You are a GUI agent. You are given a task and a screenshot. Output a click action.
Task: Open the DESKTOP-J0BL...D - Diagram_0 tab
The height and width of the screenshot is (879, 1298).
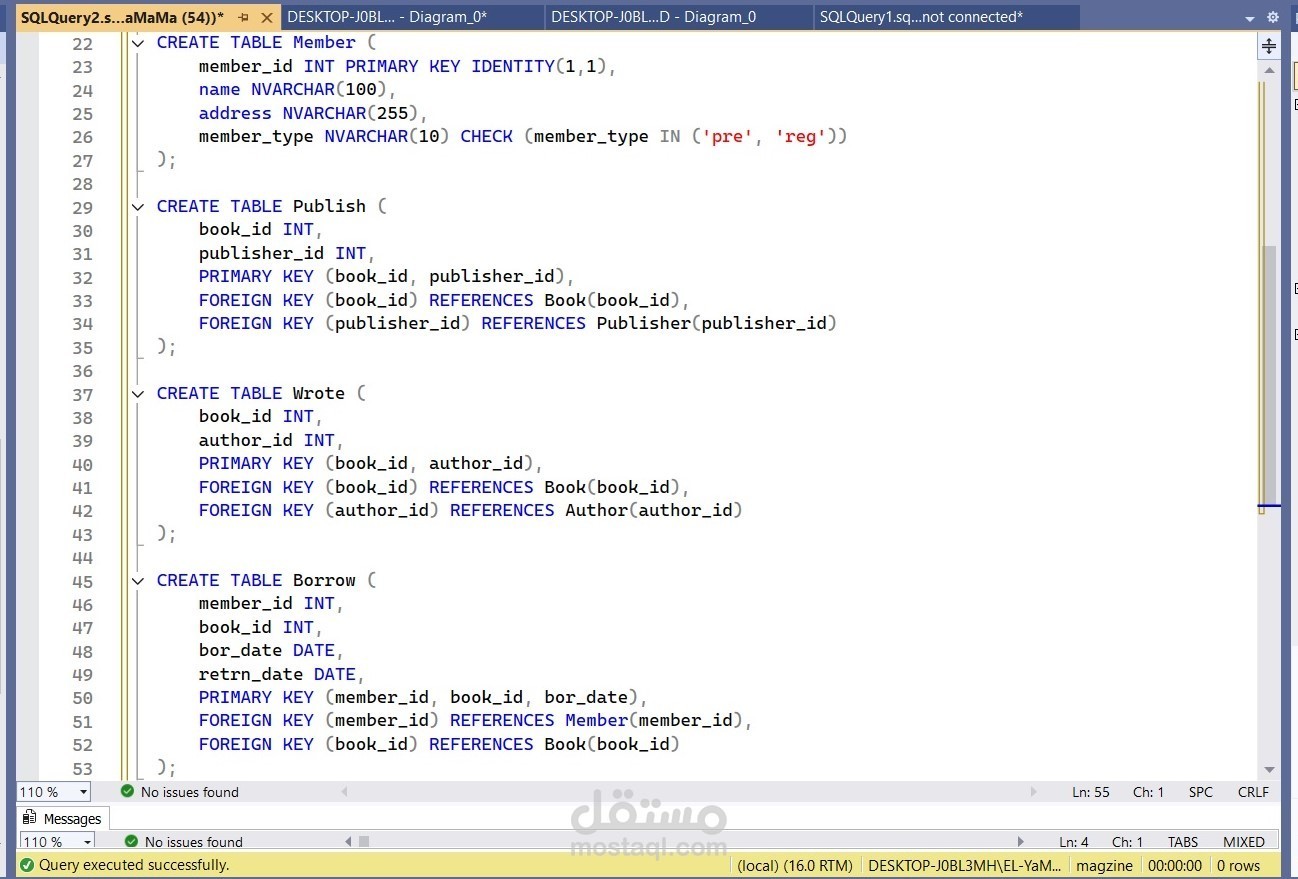tap(678, 17)
